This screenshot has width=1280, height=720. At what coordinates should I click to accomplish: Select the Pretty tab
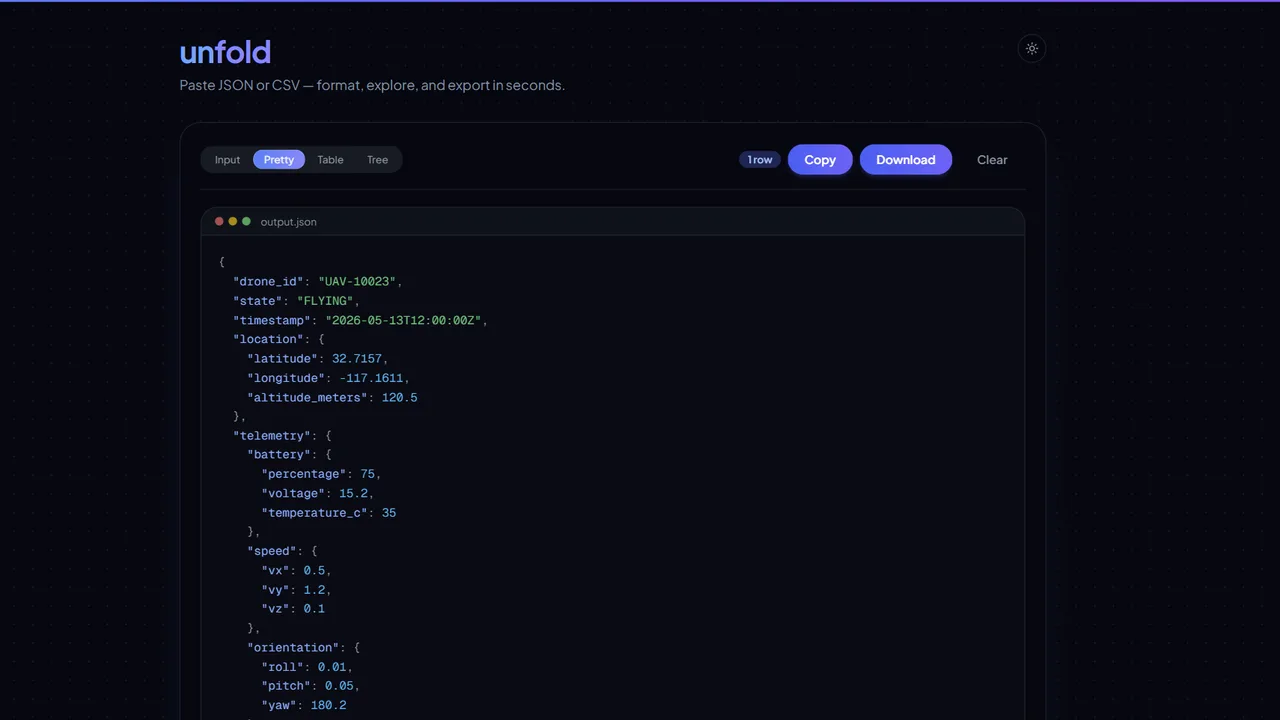(x=279, y=160)
